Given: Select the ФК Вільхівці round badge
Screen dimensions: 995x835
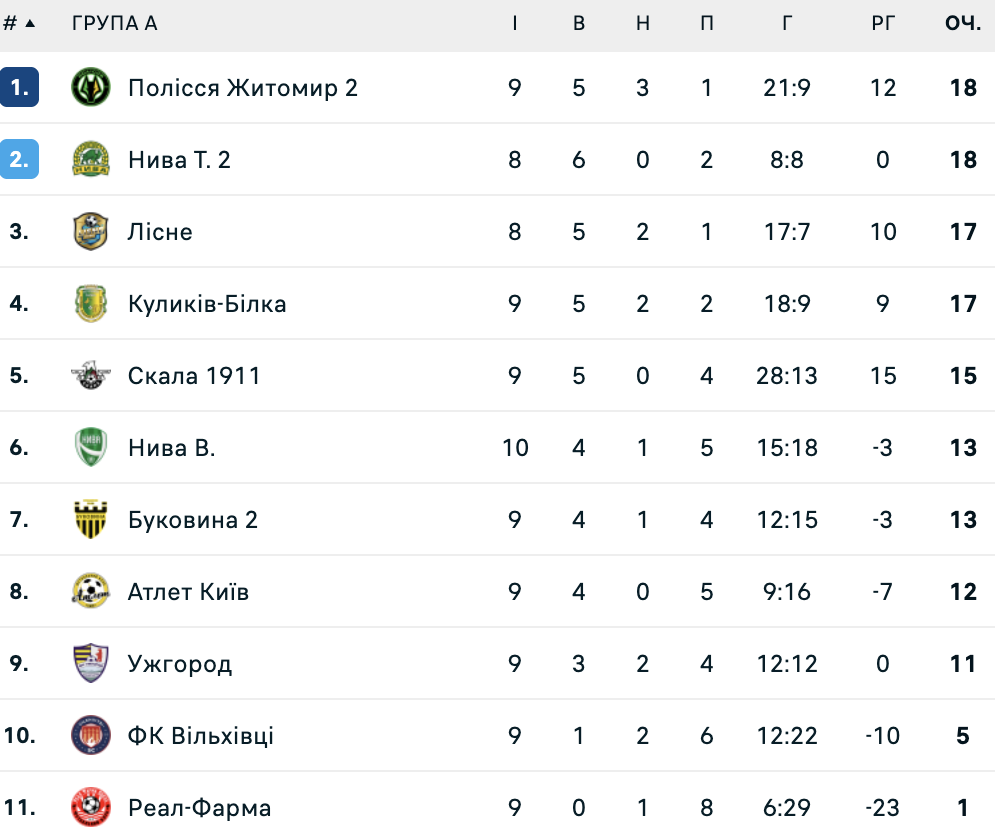Looking at the screenshot, I should click(x=91, y=736).
